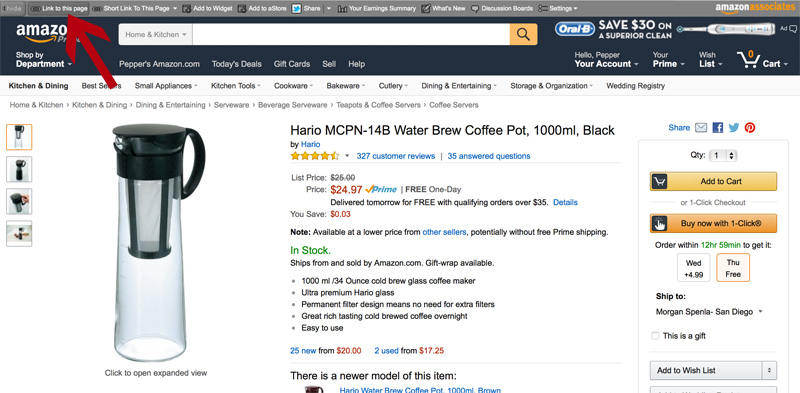
Task: Share product via email envelope icon
Action: (x=701, y=128)
